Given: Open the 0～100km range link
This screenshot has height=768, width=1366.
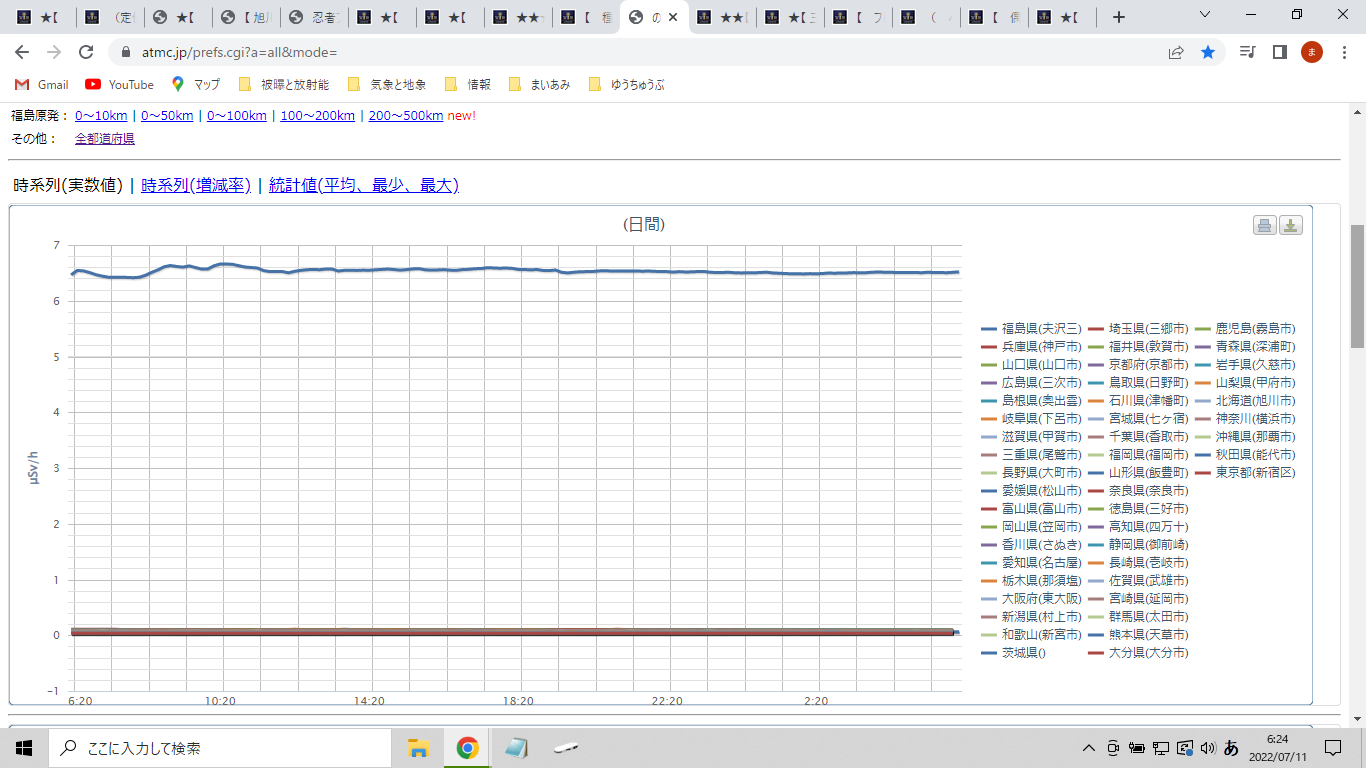Looking at the screenshot, I should click(237, 116).
